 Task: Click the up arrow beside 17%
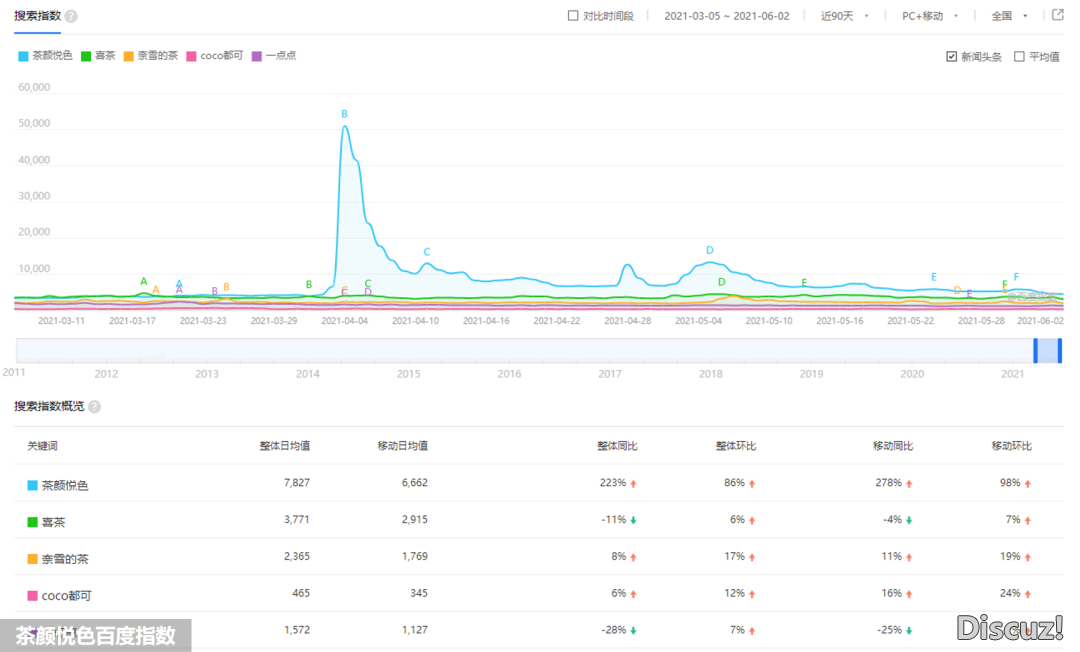coord(752,557)
